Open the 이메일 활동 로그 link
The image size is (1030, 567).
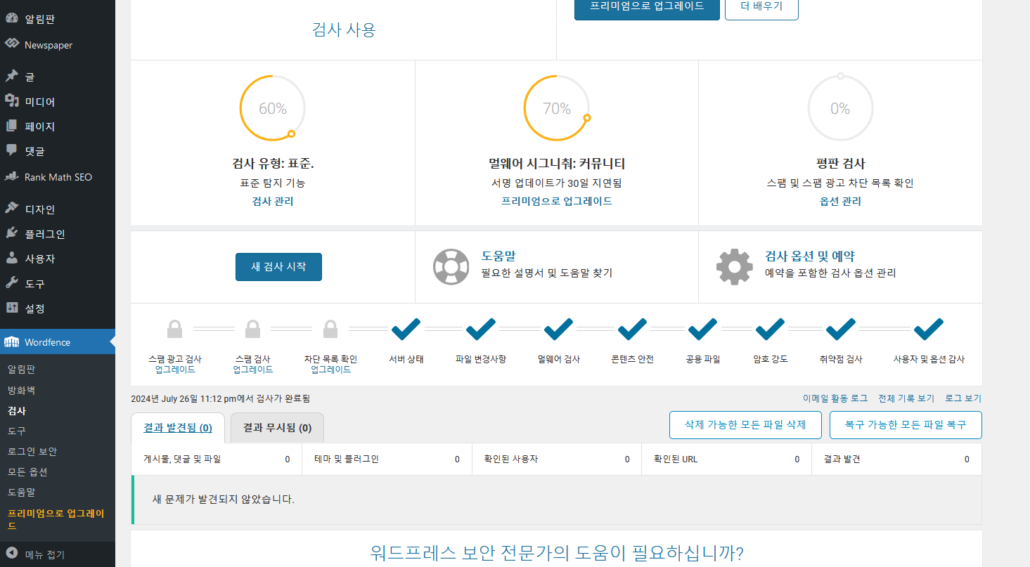[835, 398]
